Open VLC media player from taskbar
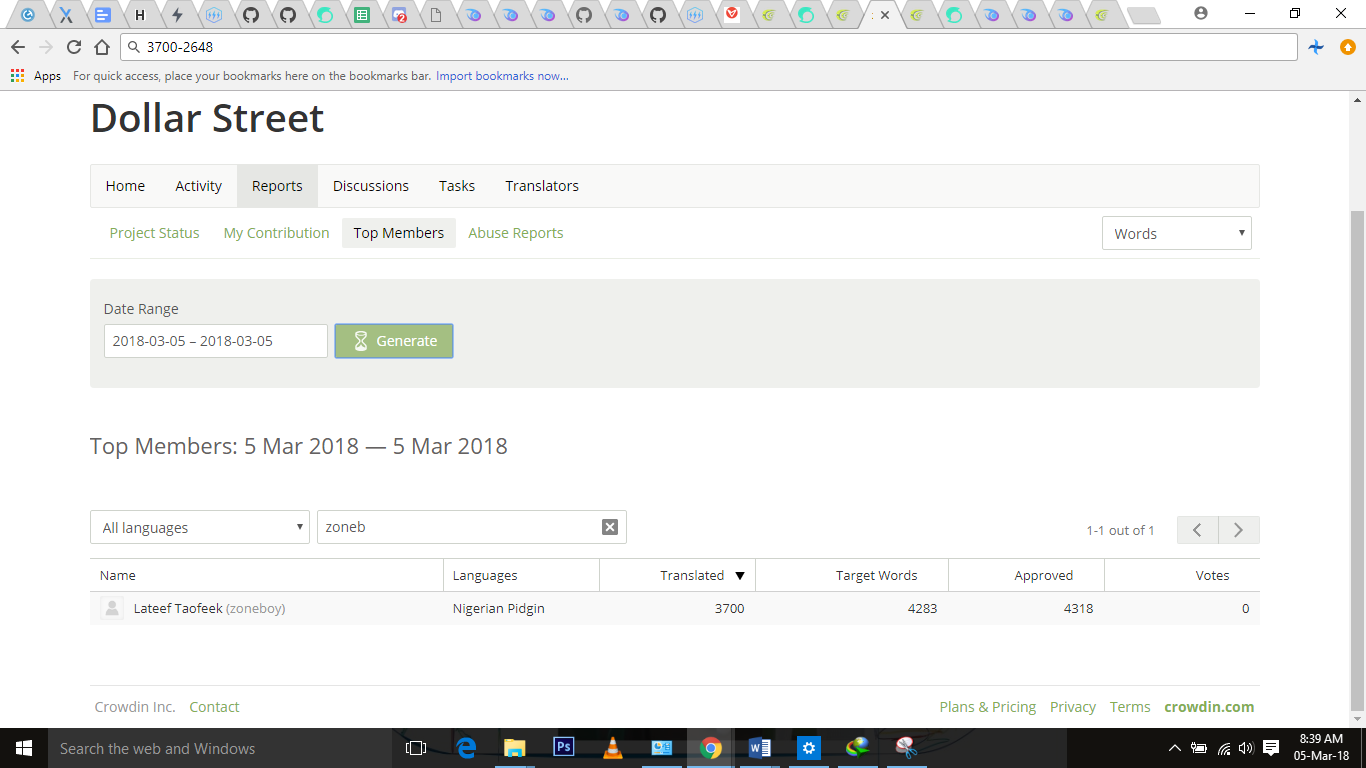Viewport: 1366px width, 768px height. tap(613, 748)
